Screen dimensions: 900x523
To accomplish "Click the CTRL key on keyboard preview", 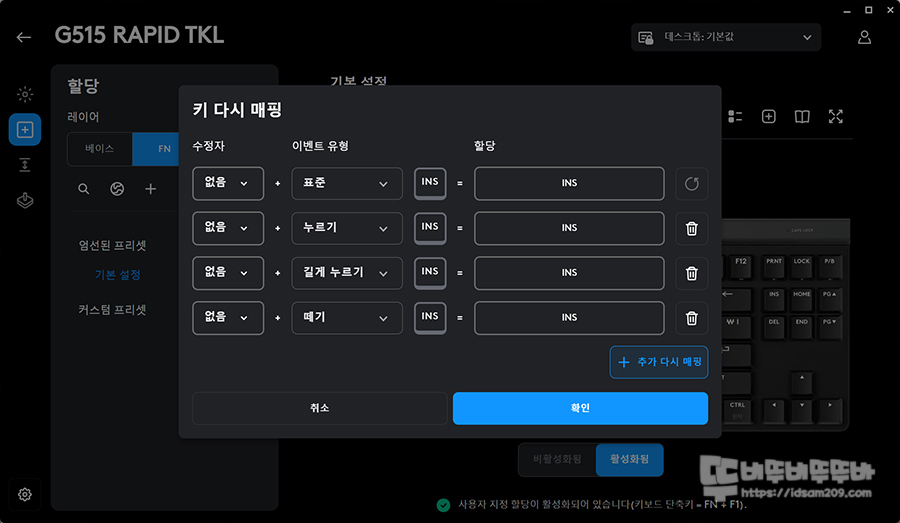I will [737, 411].
